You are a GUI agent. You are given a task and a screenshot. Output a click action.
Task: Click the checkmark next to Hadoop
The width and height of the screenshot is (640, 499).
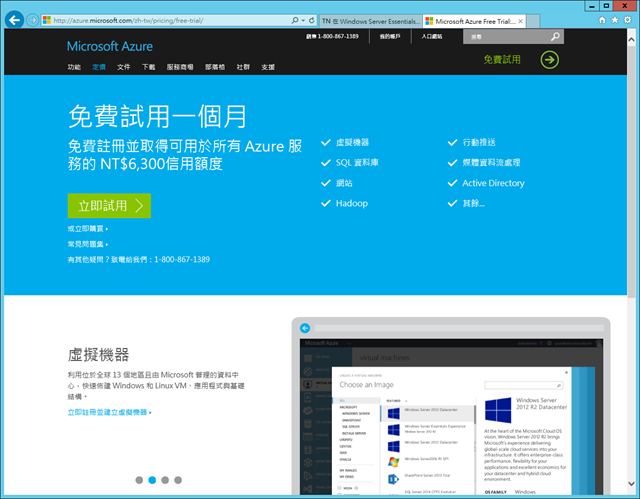pyautogui.click(x=326, y=203)
